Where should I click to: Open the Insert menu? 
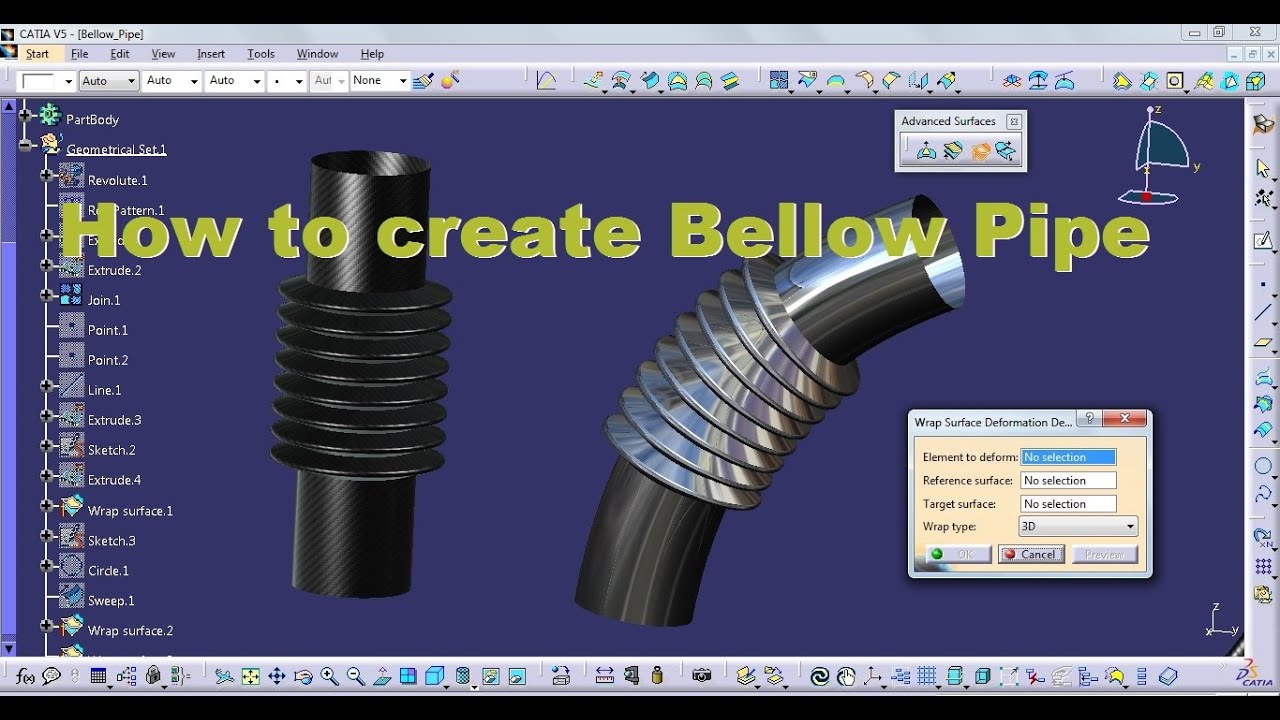[x=211, y=54]
